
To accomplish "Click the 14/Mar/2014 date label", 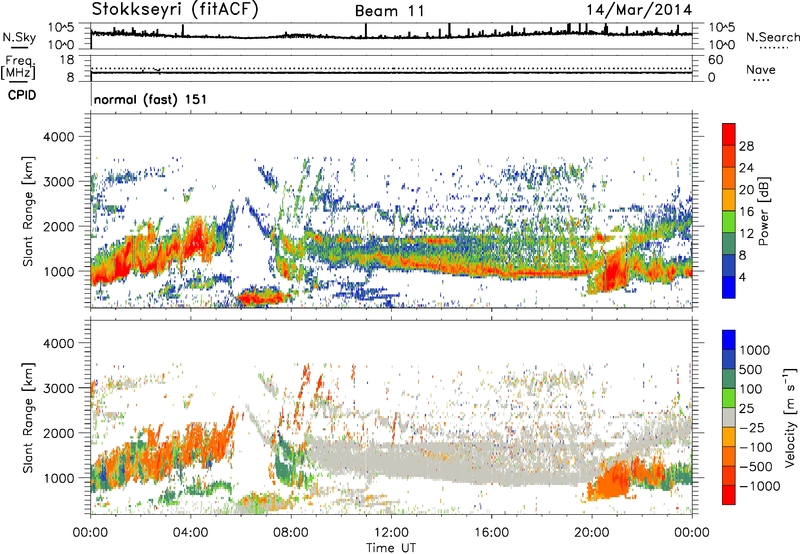I will pyautogui.click(x=639, y=10).
